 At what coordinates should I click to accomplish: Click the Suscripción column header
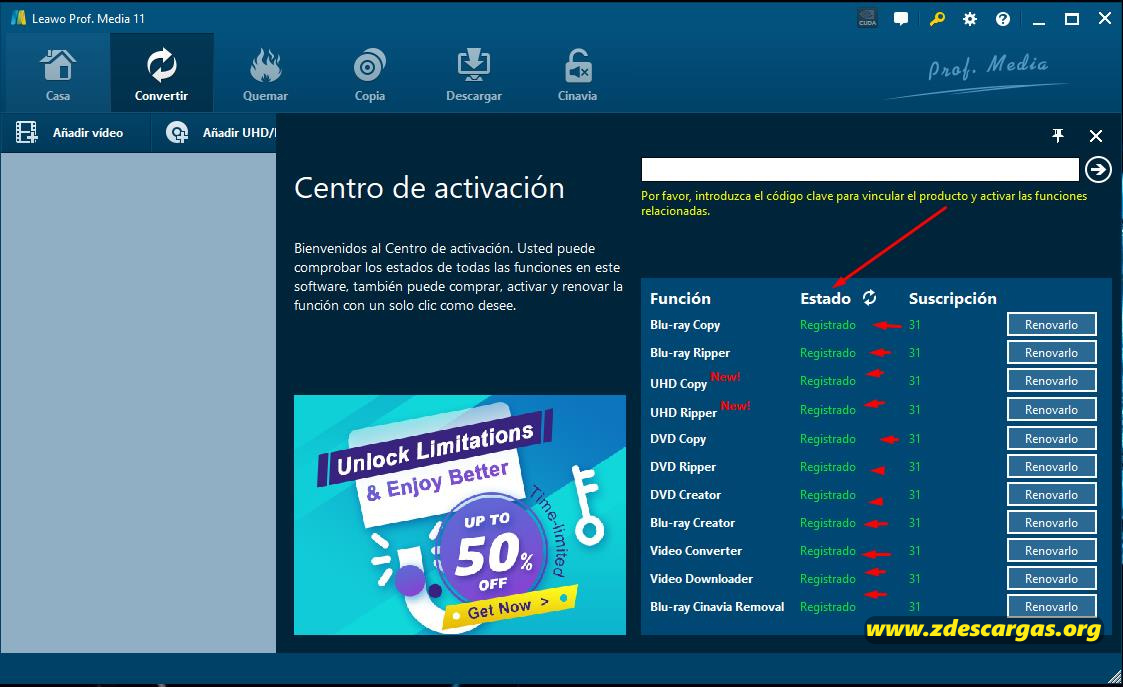pos(953,298)
